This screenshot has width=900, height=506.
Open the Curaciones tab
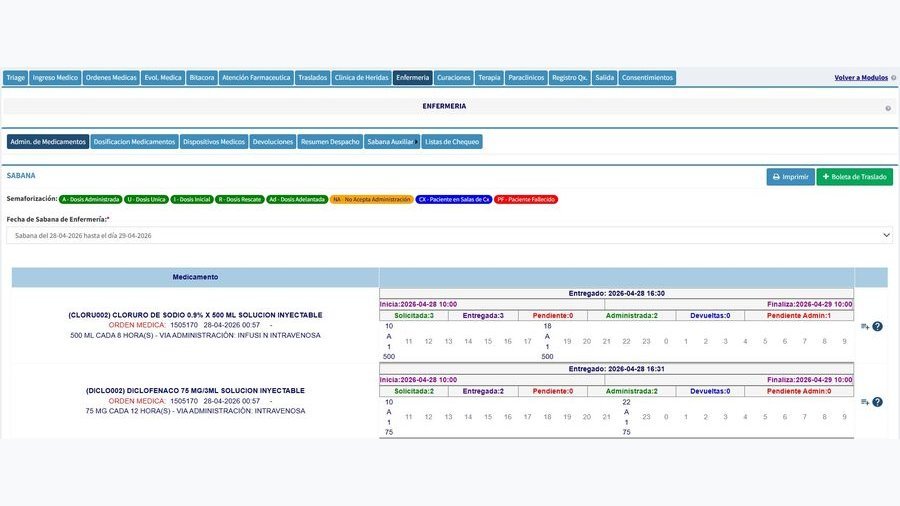pos(453,77)
